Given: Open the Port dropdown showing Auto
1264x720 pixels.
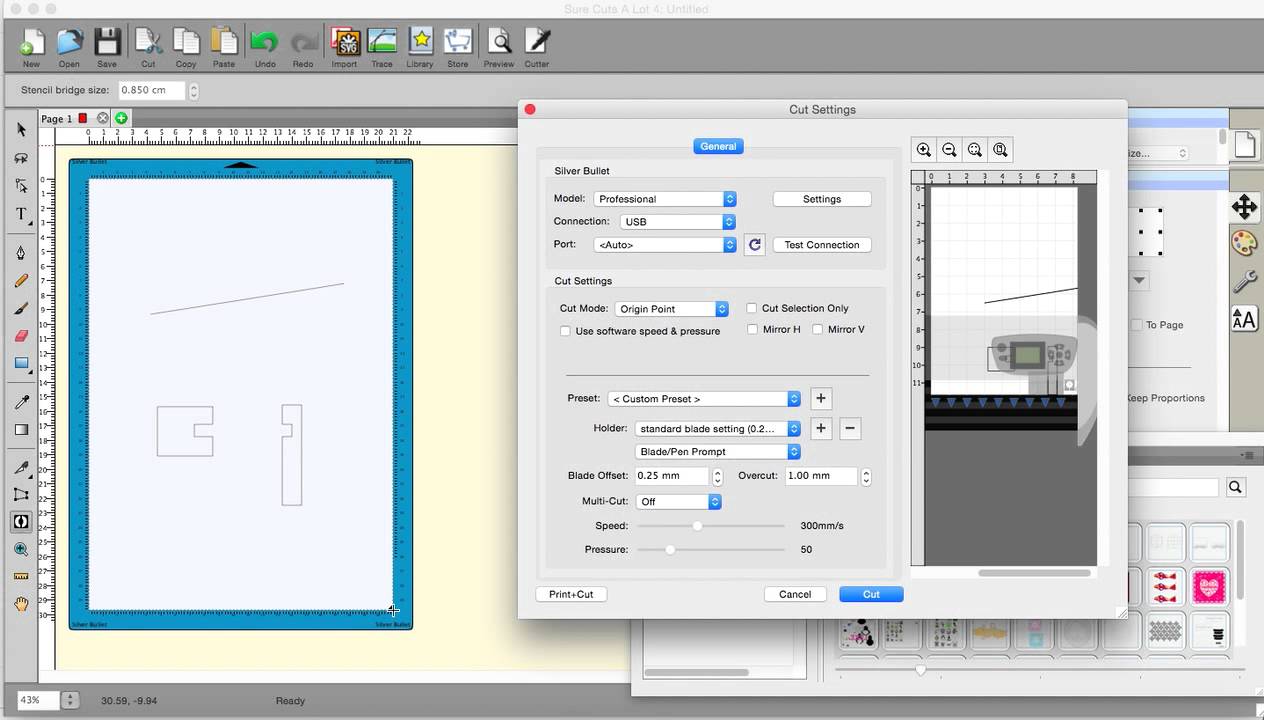Looking at the screenshot, I should tap(665, 244).
